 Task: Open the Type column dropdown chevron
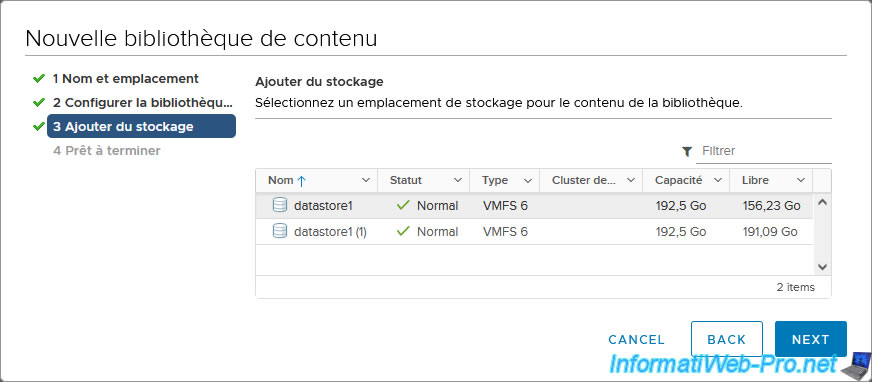tap(528, 181)
